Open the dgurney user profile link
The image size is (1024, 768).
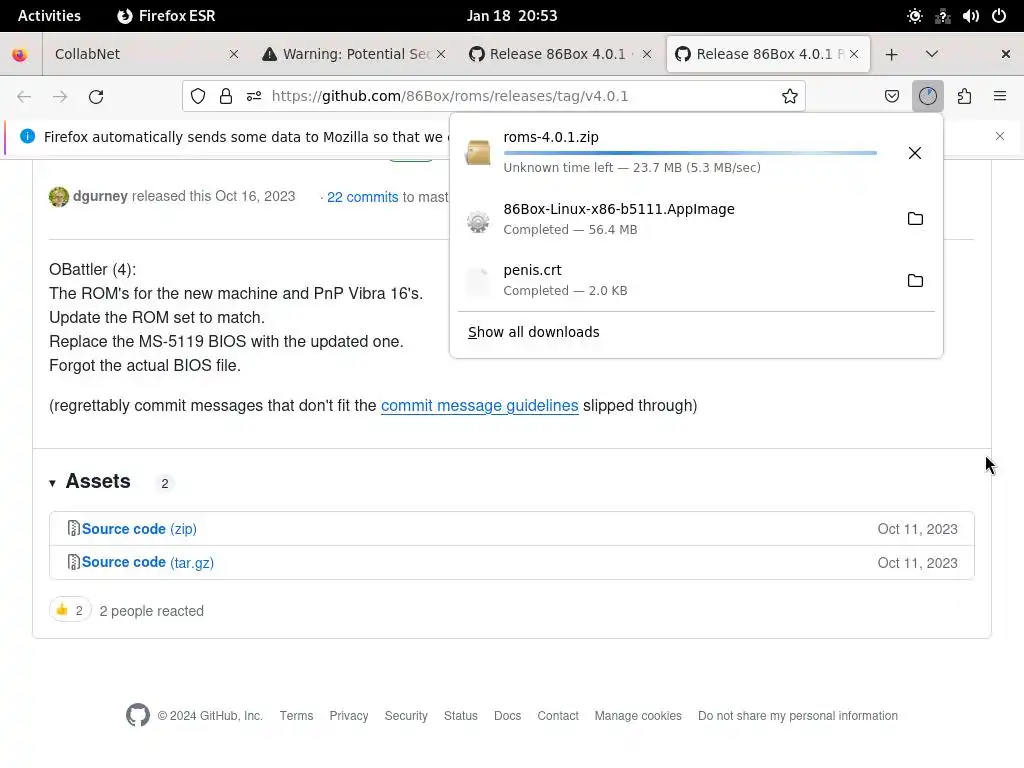[x=101, y=196]
